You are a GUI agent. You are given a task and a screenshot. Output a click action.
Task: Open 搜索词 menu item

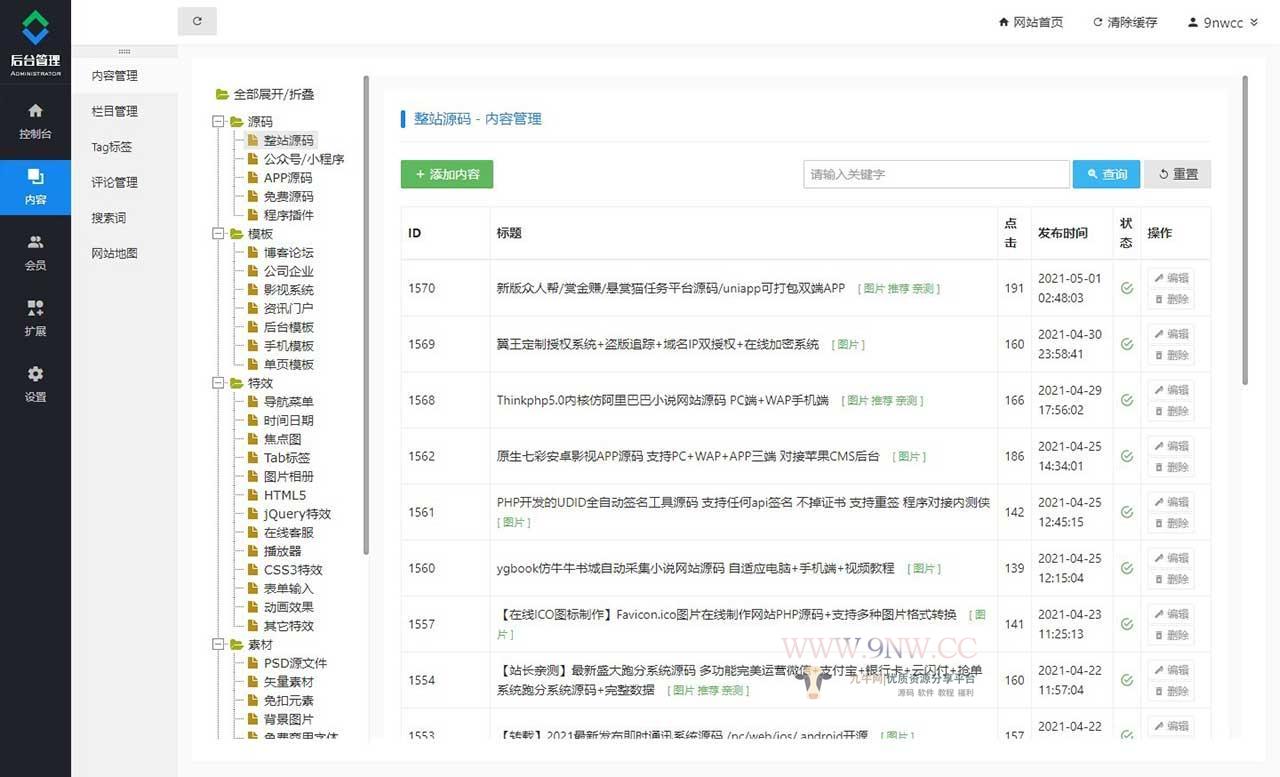pos(109,218)
